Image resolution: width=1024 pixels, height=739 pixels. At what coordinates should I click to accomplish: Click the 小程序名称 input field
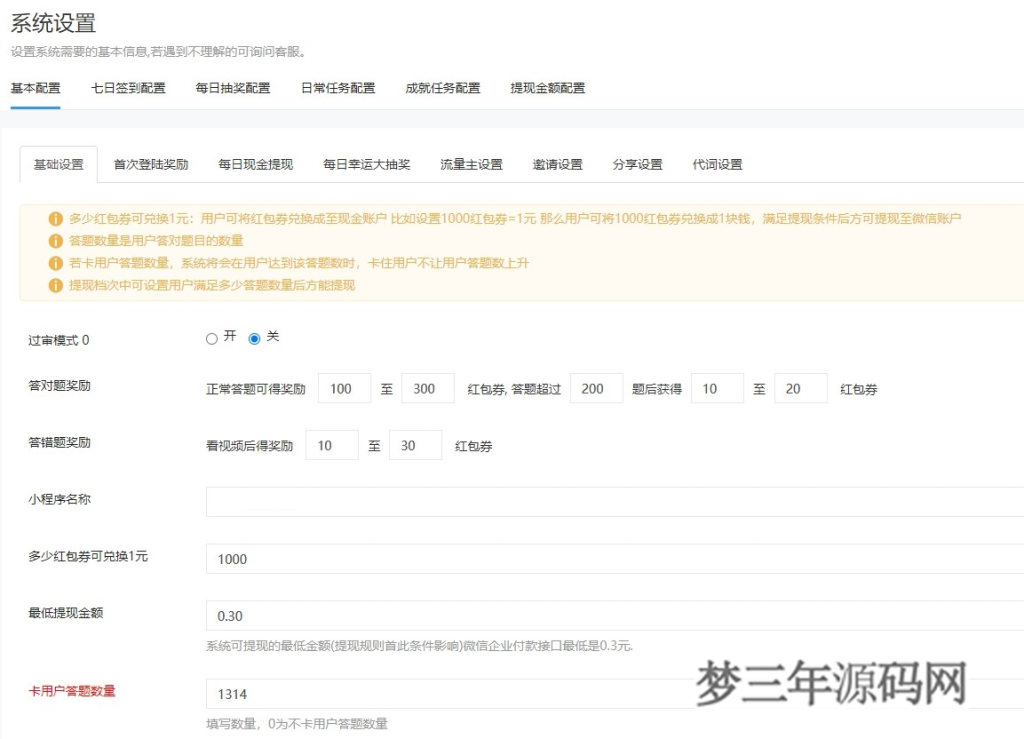(500, 501)
